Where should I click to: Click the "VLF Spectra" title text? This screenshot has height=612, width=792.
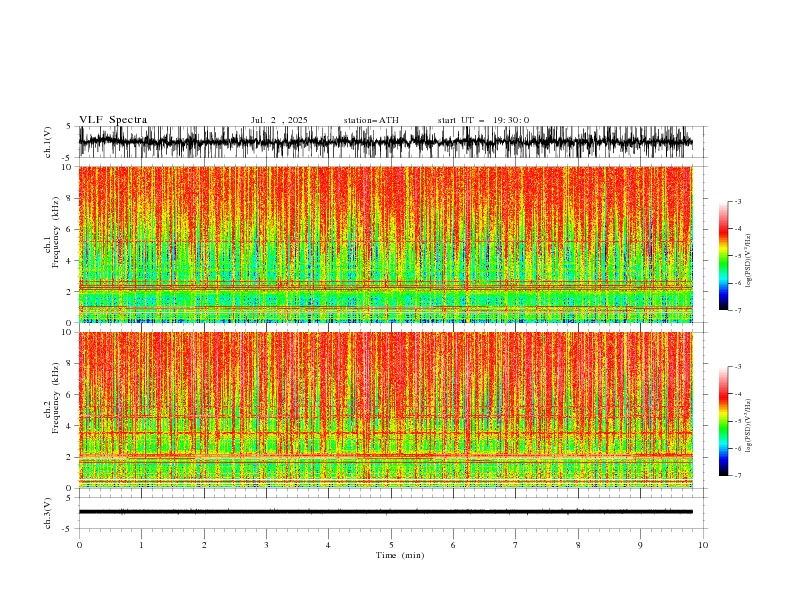[113, 120]
